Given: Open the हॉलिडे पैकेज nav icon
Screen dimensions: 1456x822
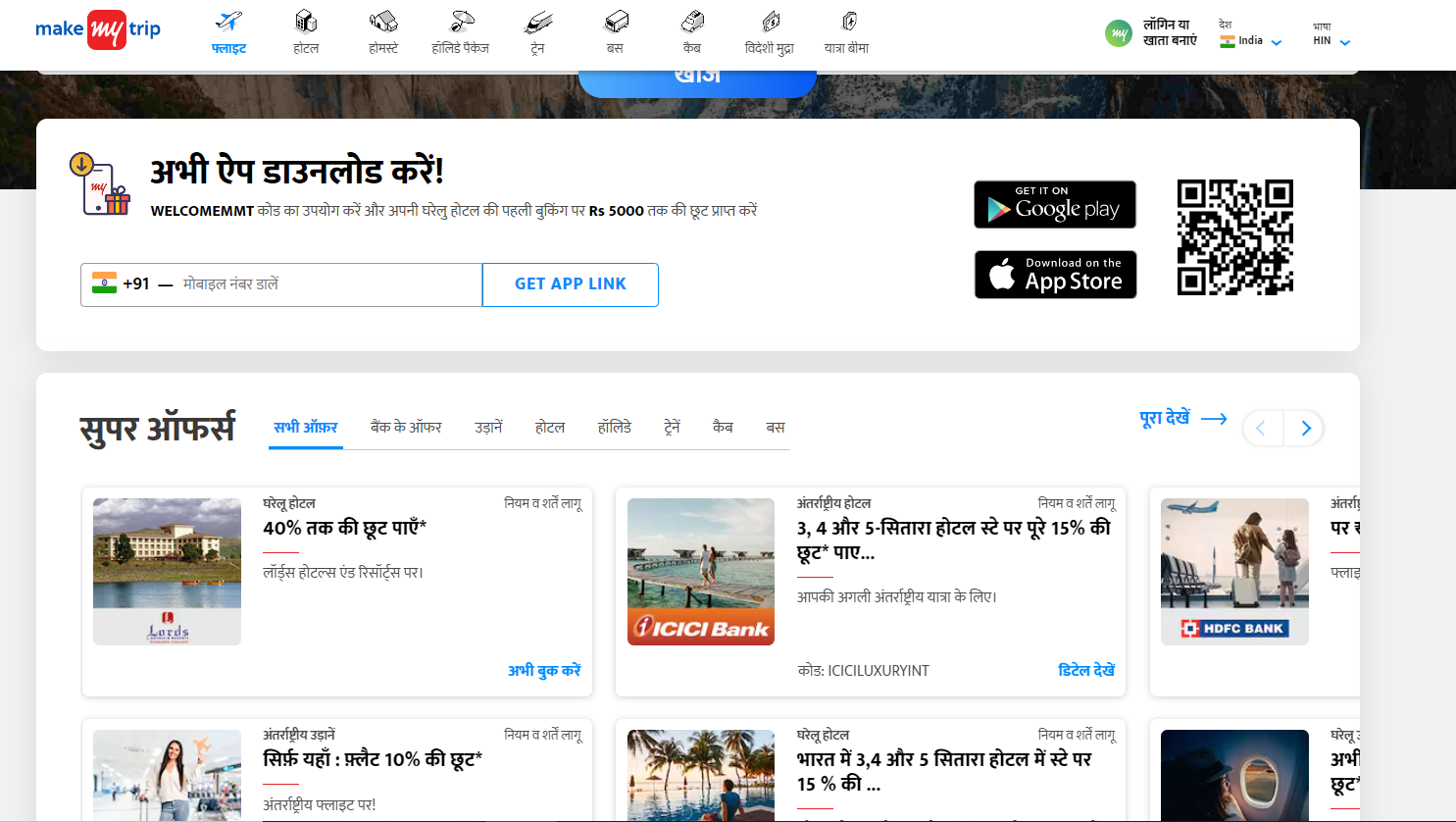Looking at the screenshot, I should [461, 21].
